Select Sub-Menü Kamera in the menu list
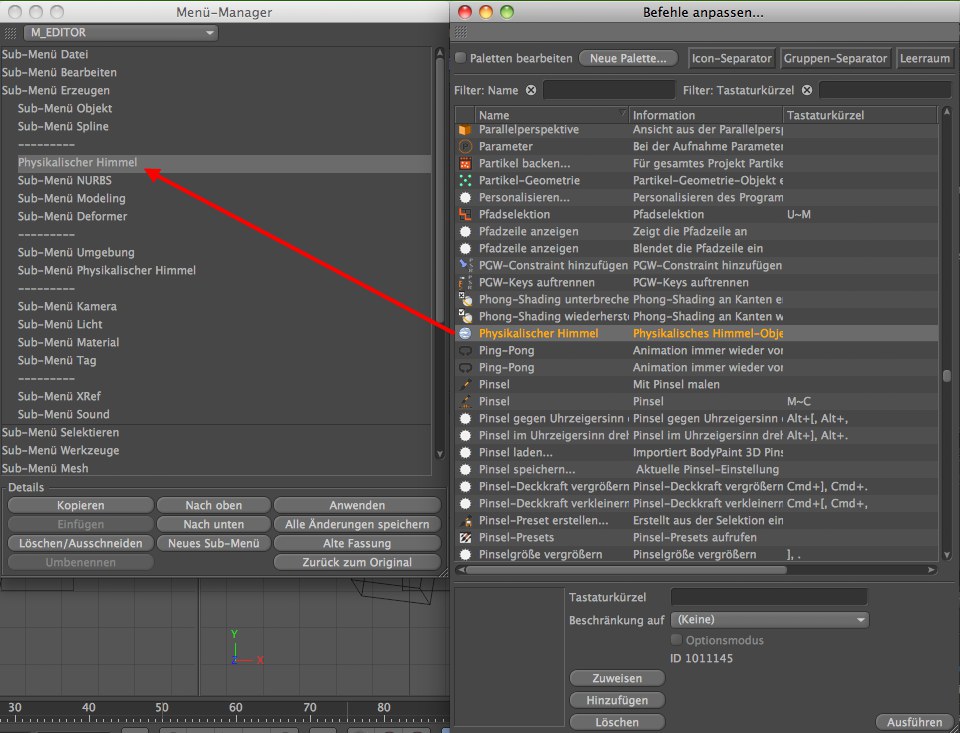960x733 pixels. (x=67, y=306)
